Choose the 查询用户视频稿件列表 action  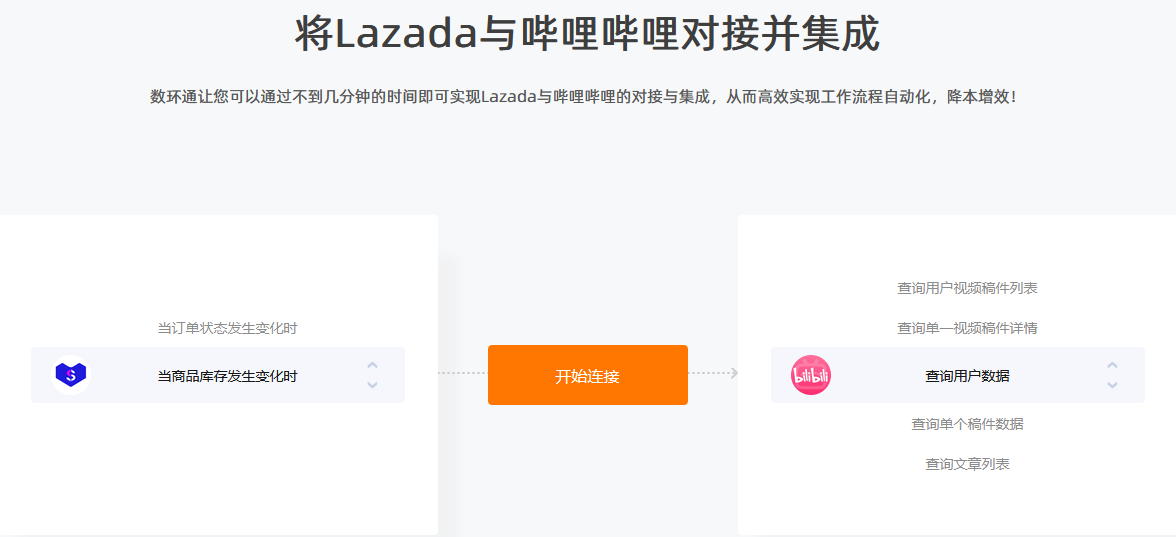pos(968,288)
